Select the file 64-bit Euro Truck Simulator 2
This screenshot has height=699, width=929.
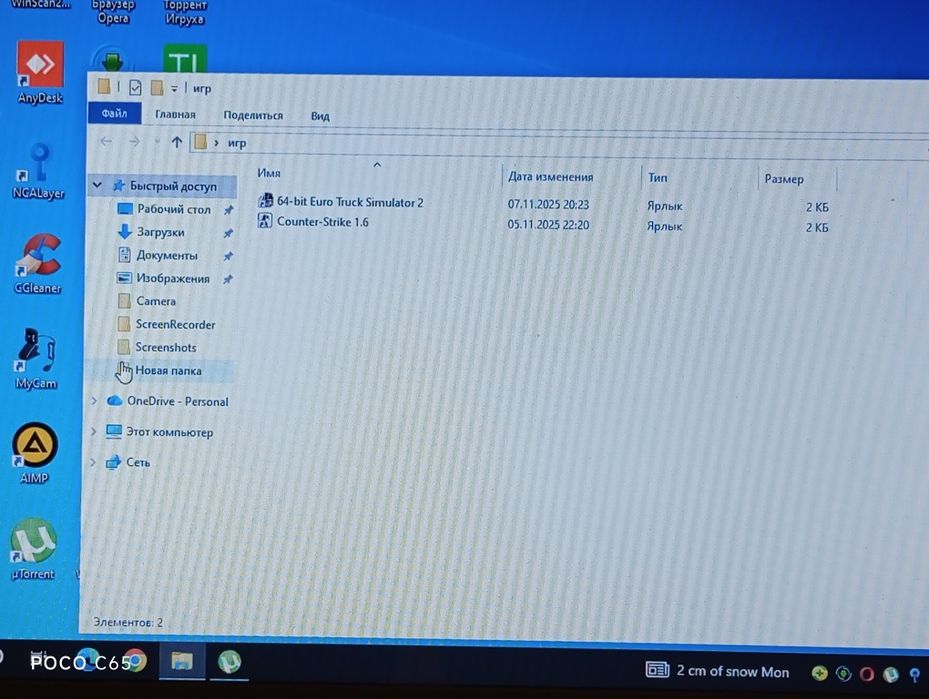tap(350, 202)
